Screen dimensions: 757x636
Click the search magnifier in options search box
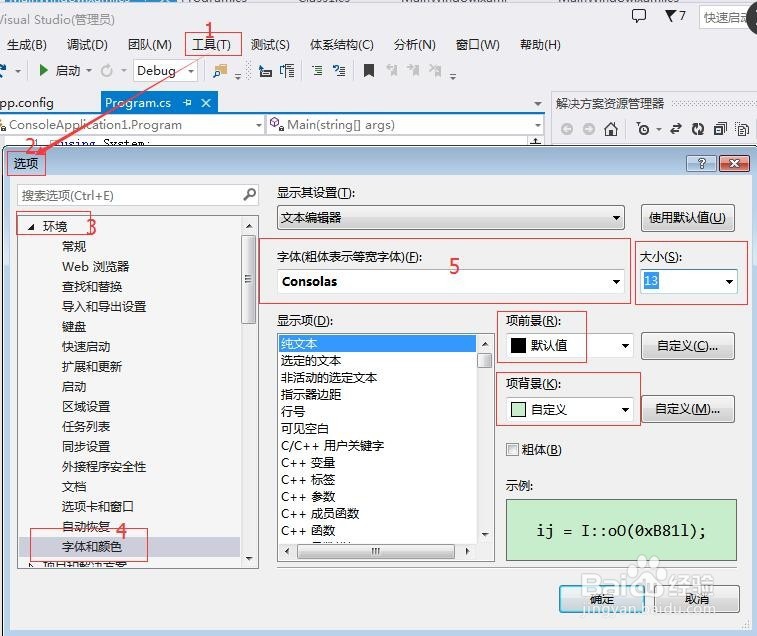250,195
